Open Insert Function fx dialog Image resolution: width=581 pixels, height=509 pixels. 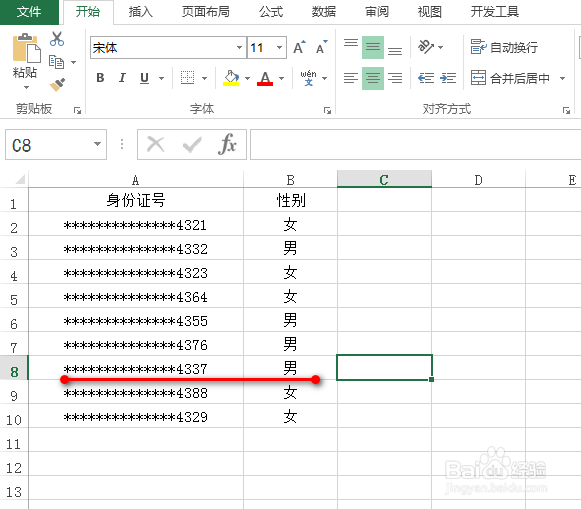(227, 144)
